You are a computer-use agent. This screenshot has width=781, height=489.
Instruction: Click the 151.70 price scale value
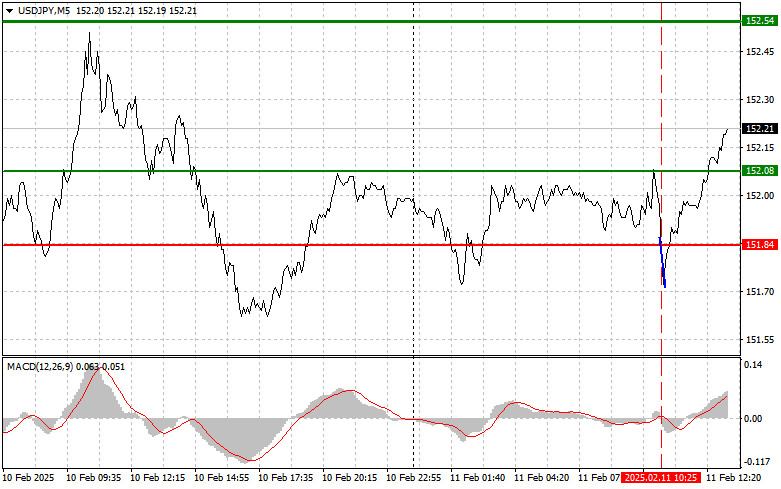[760, 292]
